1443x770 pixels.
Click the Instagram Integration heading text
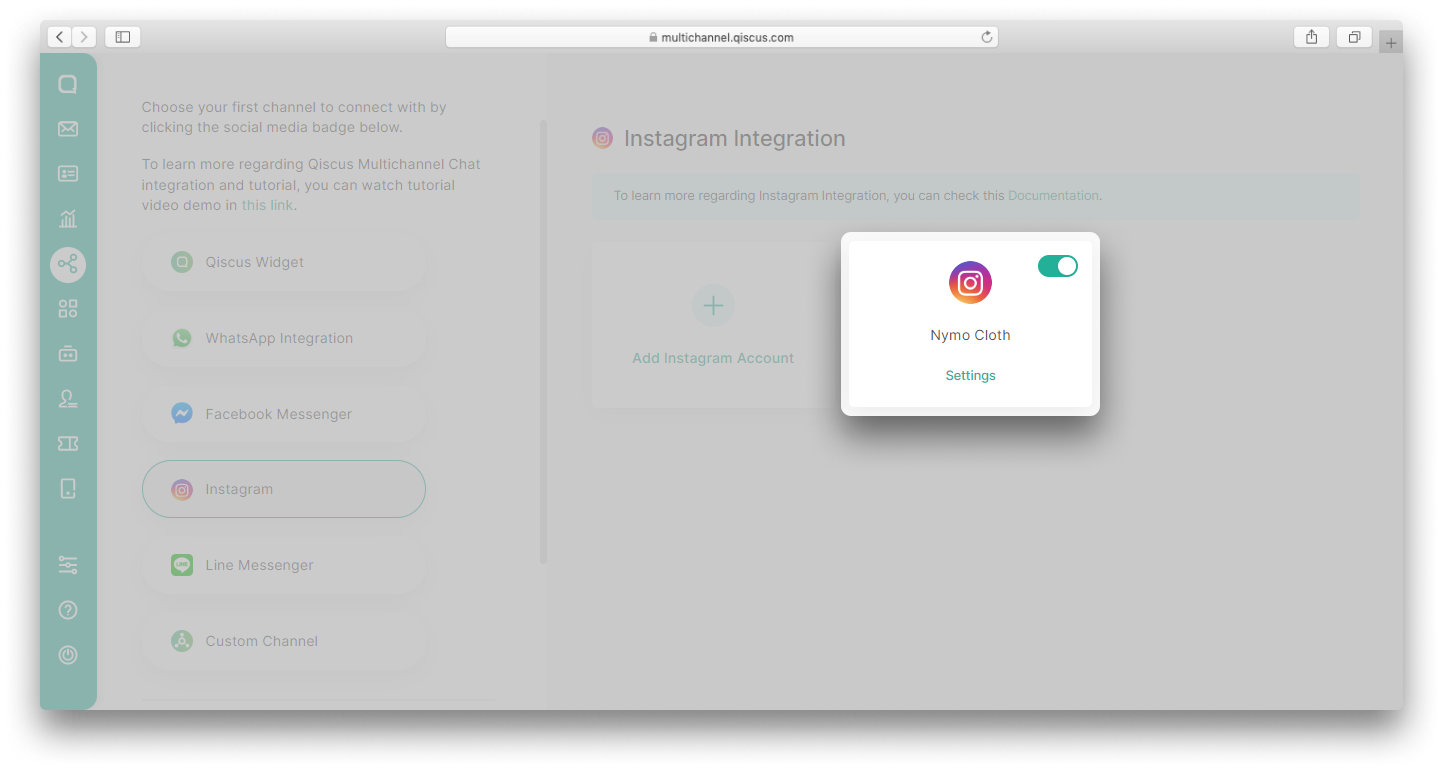click(734, 138)
